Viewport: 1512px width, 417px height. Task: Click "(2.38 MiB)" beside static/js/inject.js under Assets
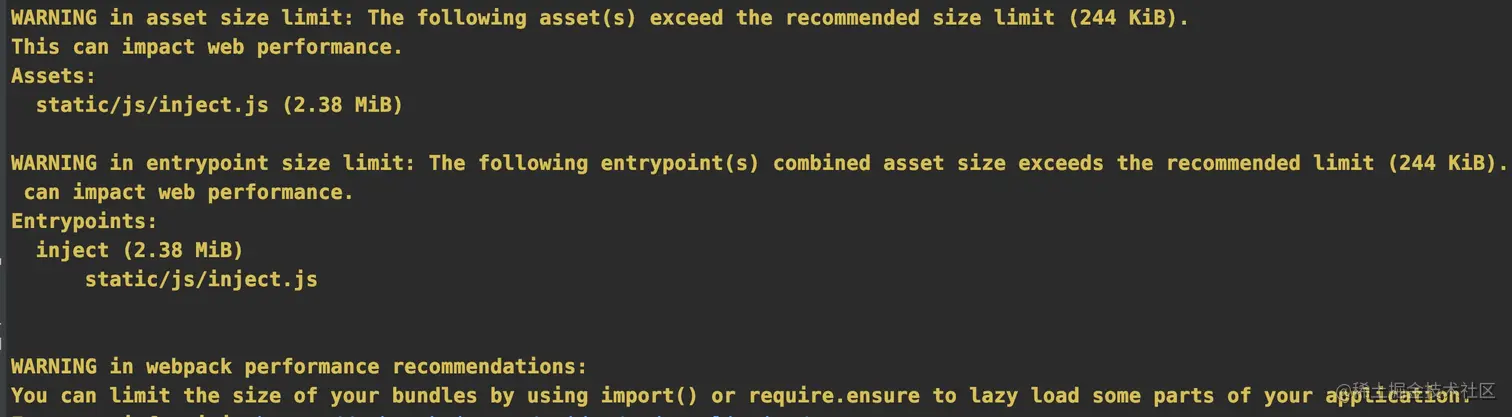click(x=342, y=105)
